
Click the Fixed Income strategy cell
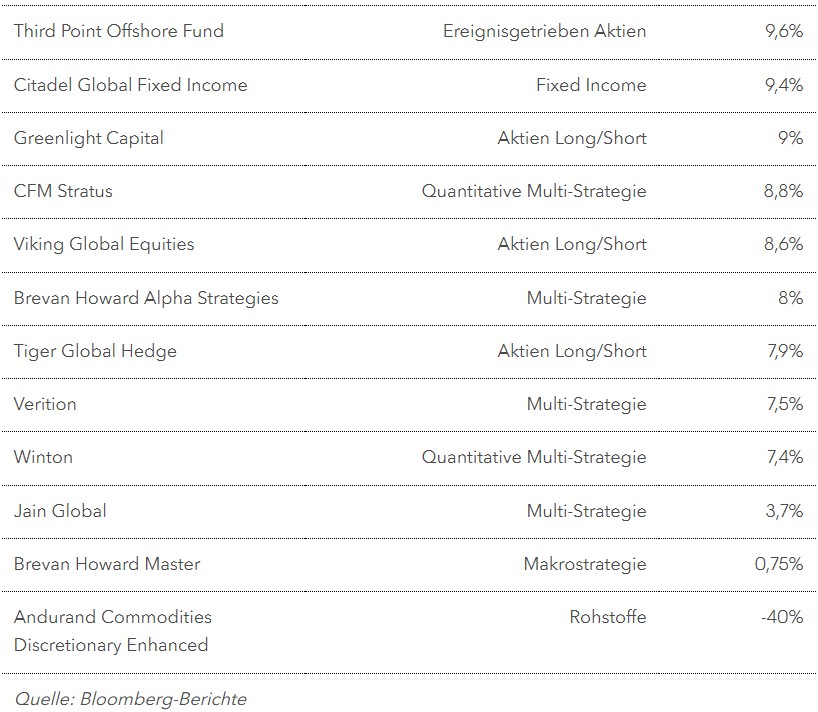point(591,85)
